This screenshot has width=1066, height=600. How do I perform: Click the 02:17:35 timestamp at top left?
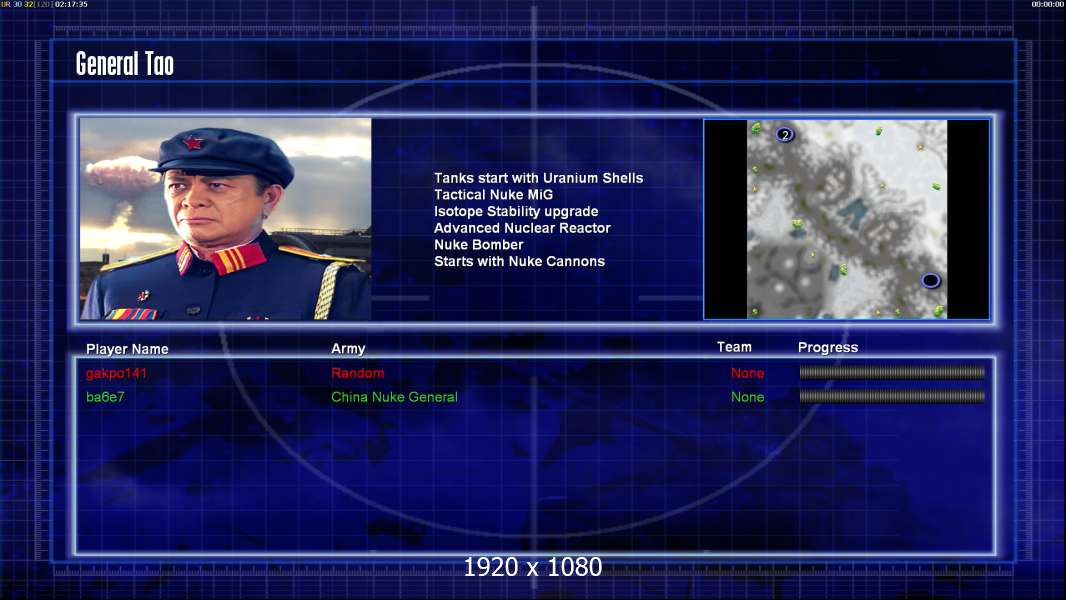pos(71,4)
